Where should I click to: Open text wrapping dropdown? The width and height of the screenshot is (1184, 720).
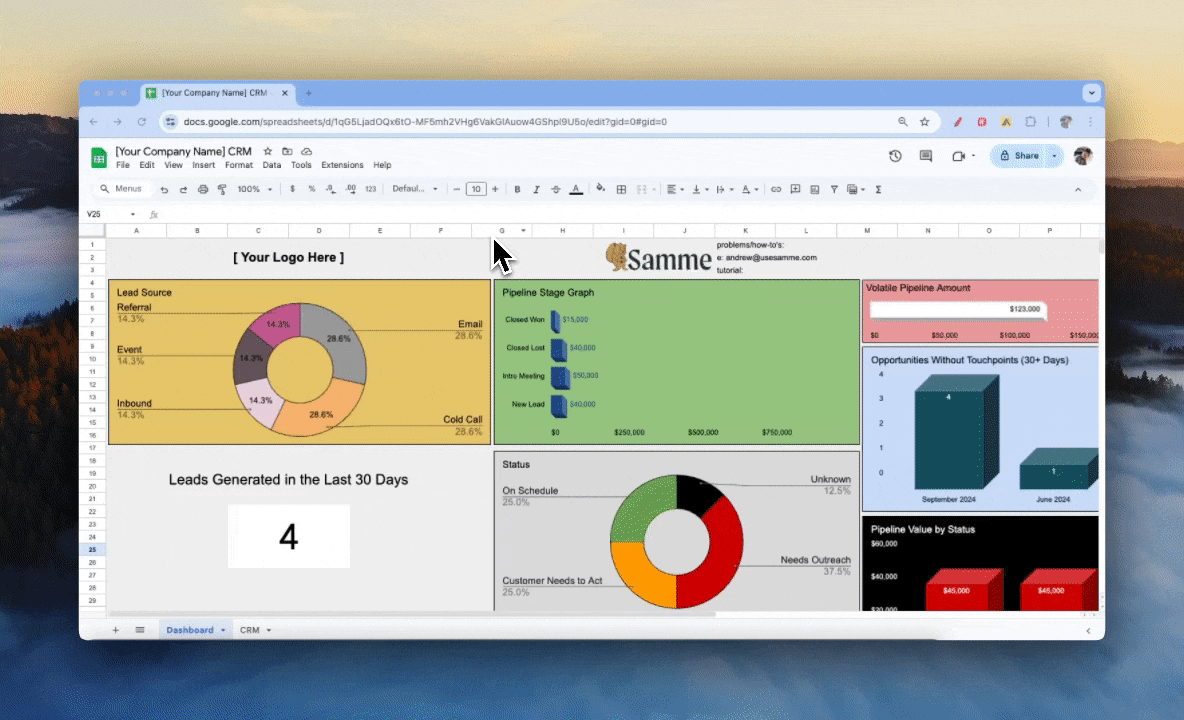(725, 189)
